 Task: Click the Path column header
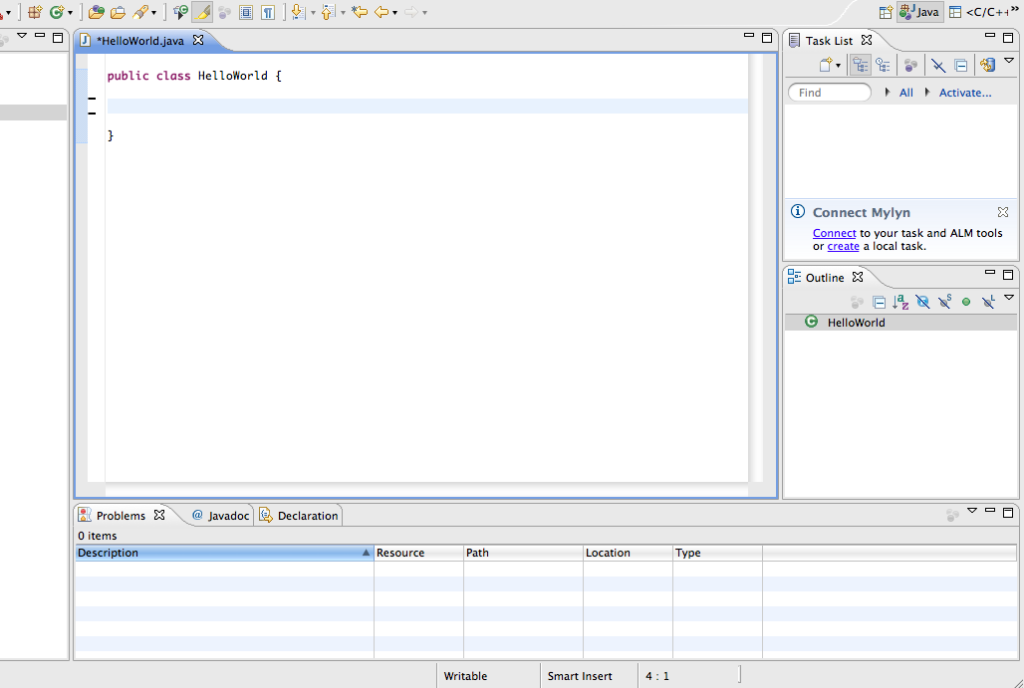523,553
